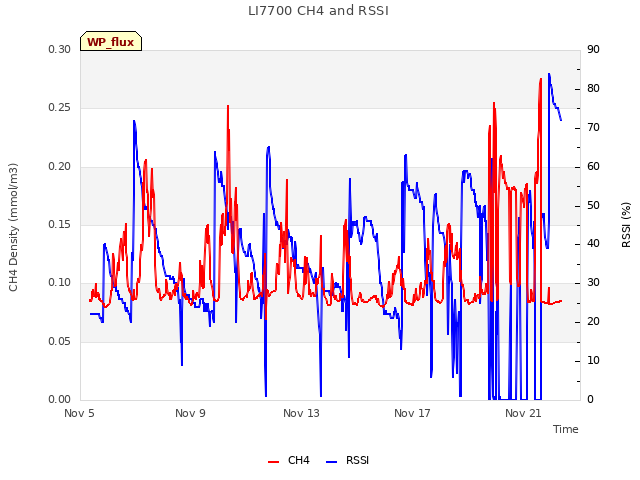Click the highest blue RSSI peak near Nov 22
This screenshot has width=640, height=480.
pyautogui.click(x=549, y=74)
